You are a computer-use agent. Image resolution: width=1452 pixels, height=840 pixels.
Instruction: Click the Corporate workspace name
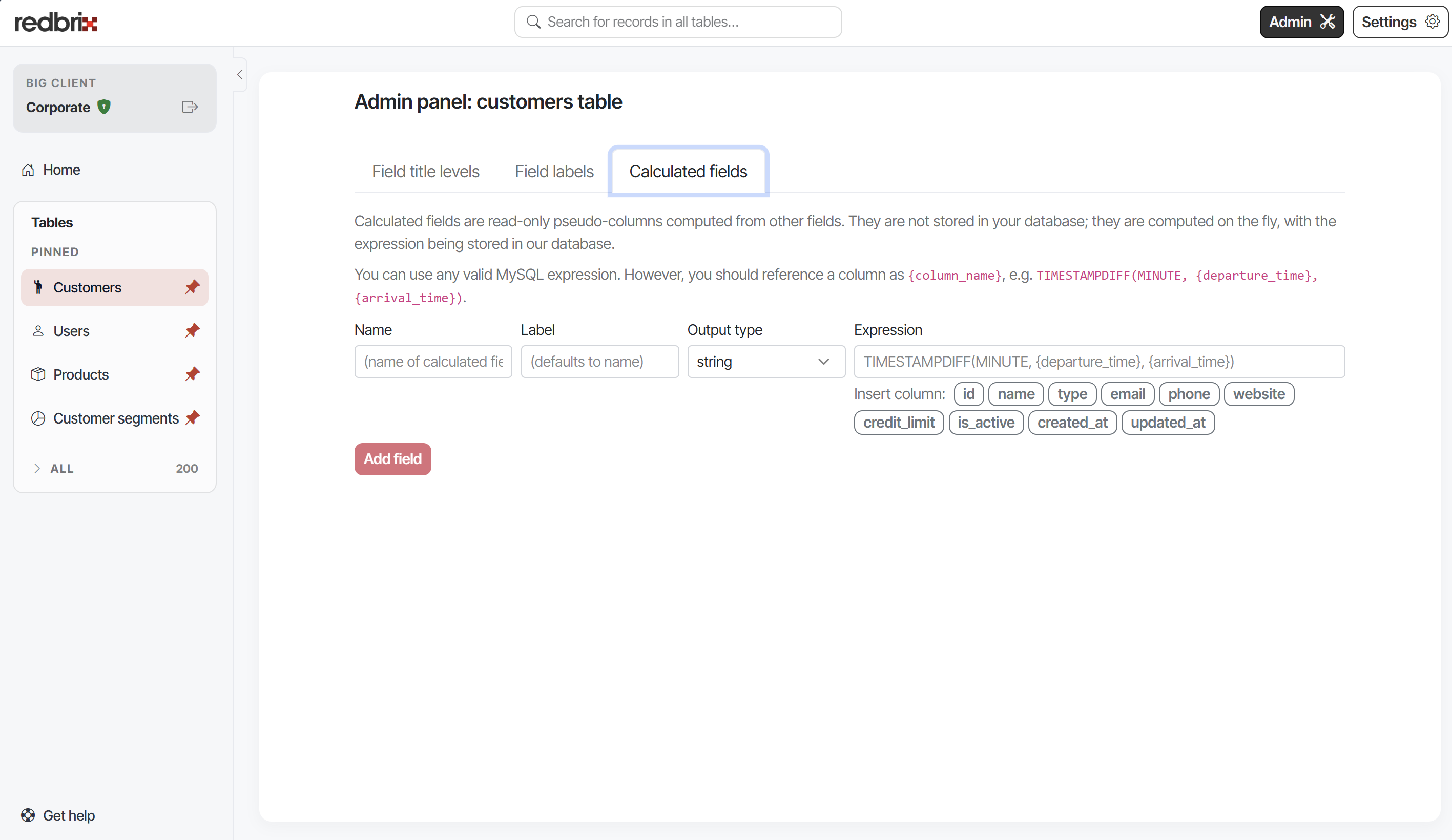(x=57, y=107)
